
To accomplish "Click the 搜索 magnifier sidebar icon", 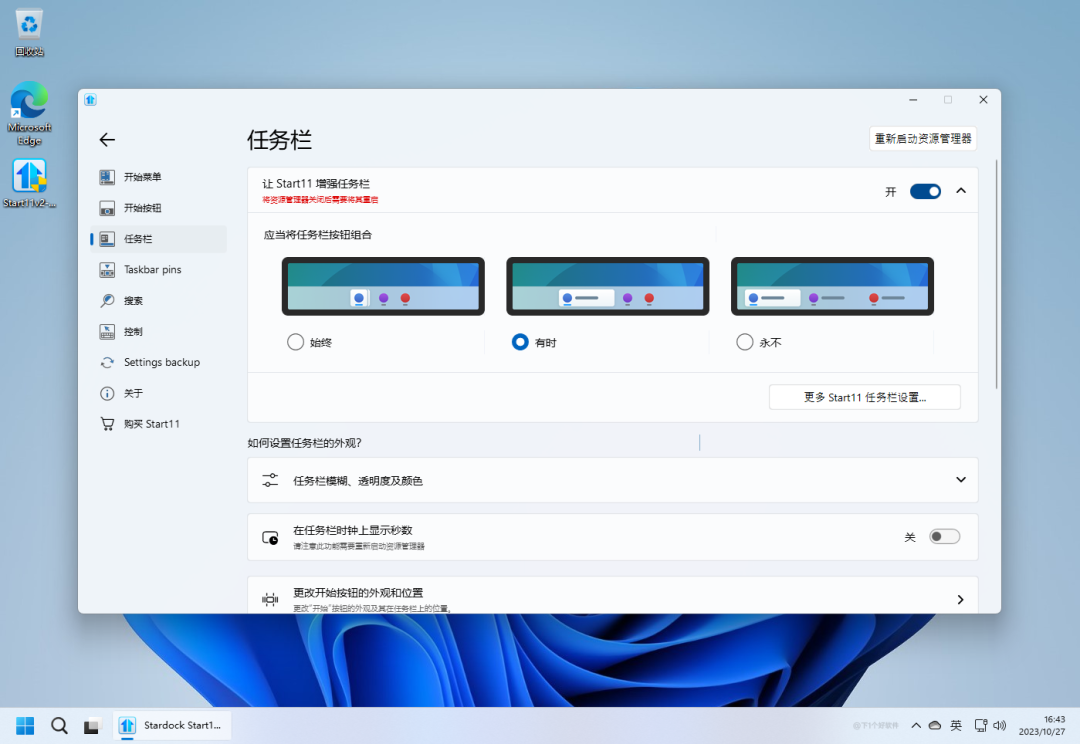I will (107, 300).
